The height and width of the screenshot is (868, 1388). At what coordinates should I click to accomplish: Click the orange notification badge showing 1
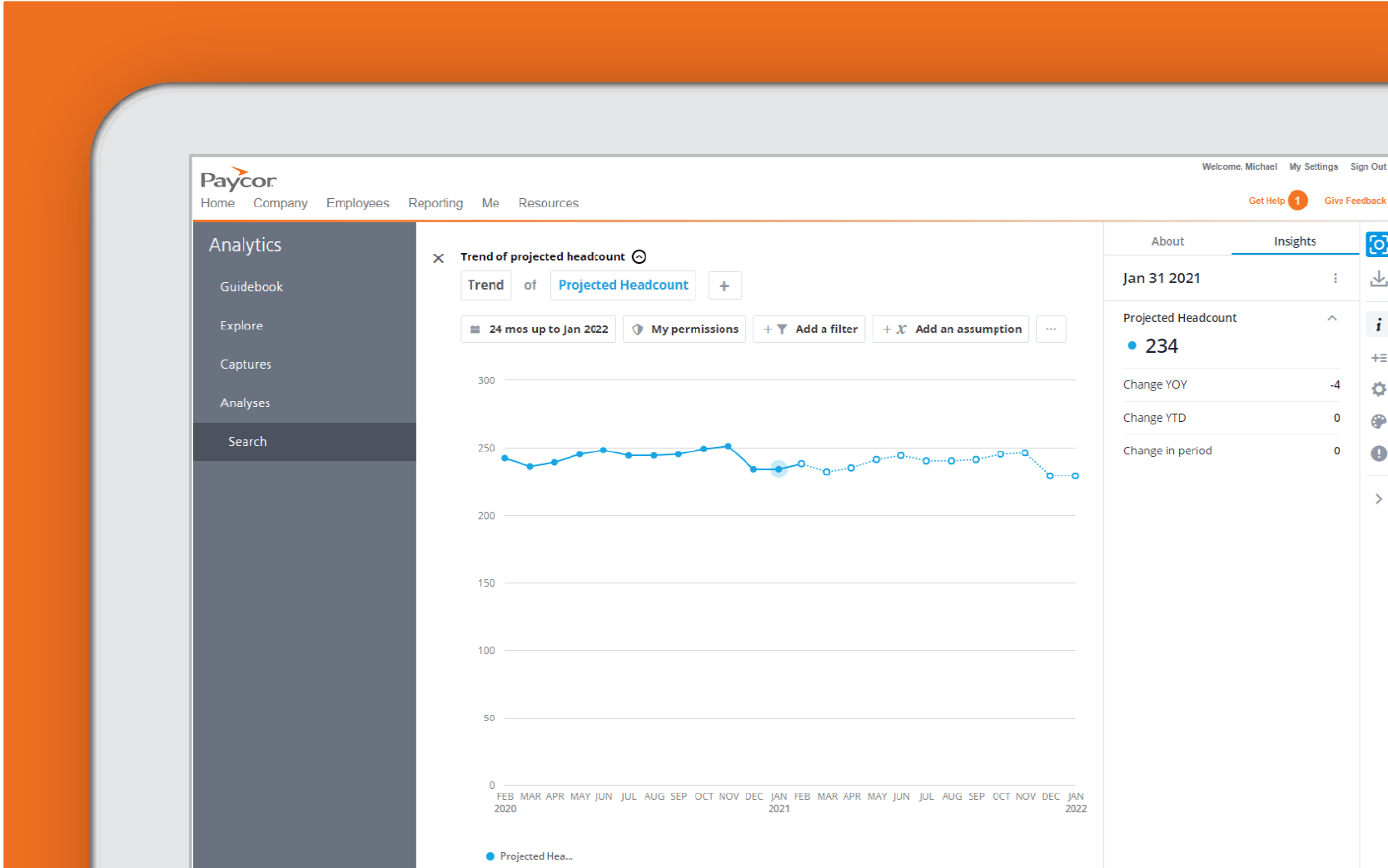point(1297,201)
